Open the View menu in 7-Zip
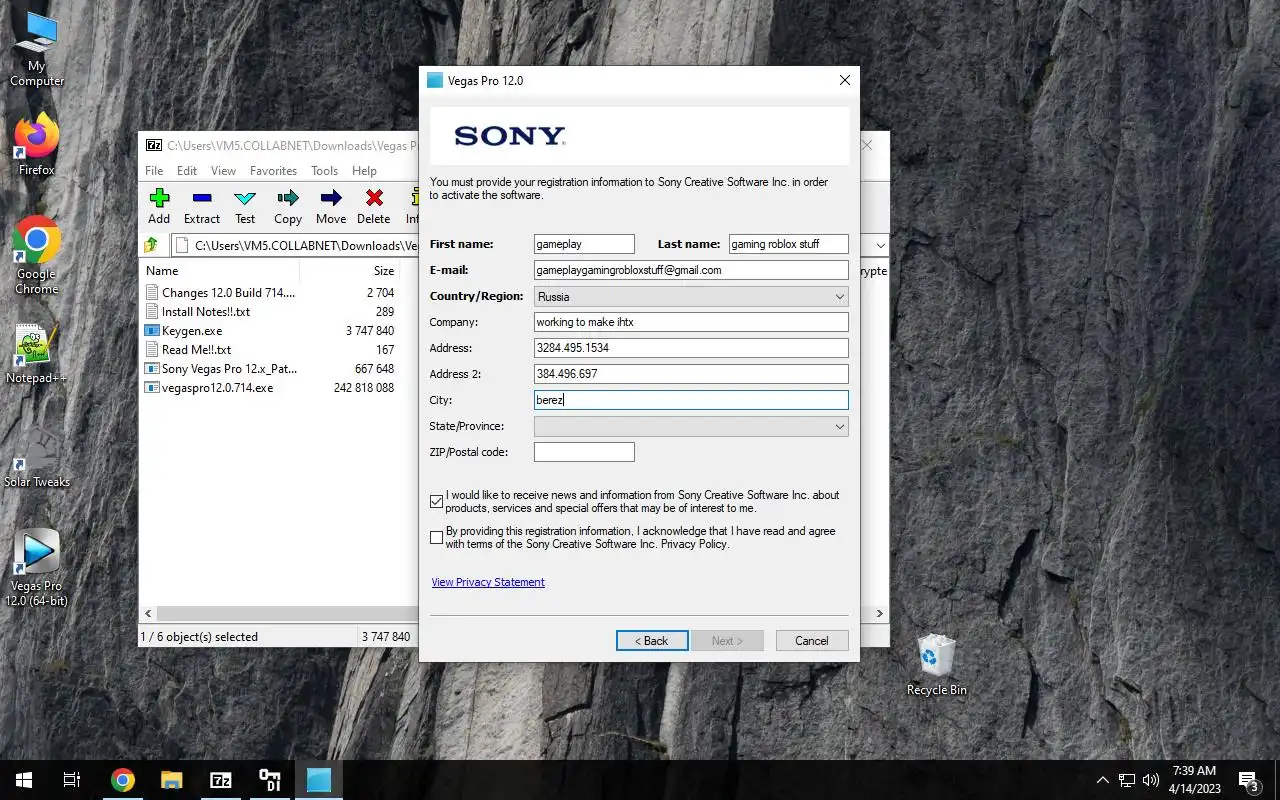Image resolution: width=1280 pixels, height=800 pixels. click(x=224, y=171)
